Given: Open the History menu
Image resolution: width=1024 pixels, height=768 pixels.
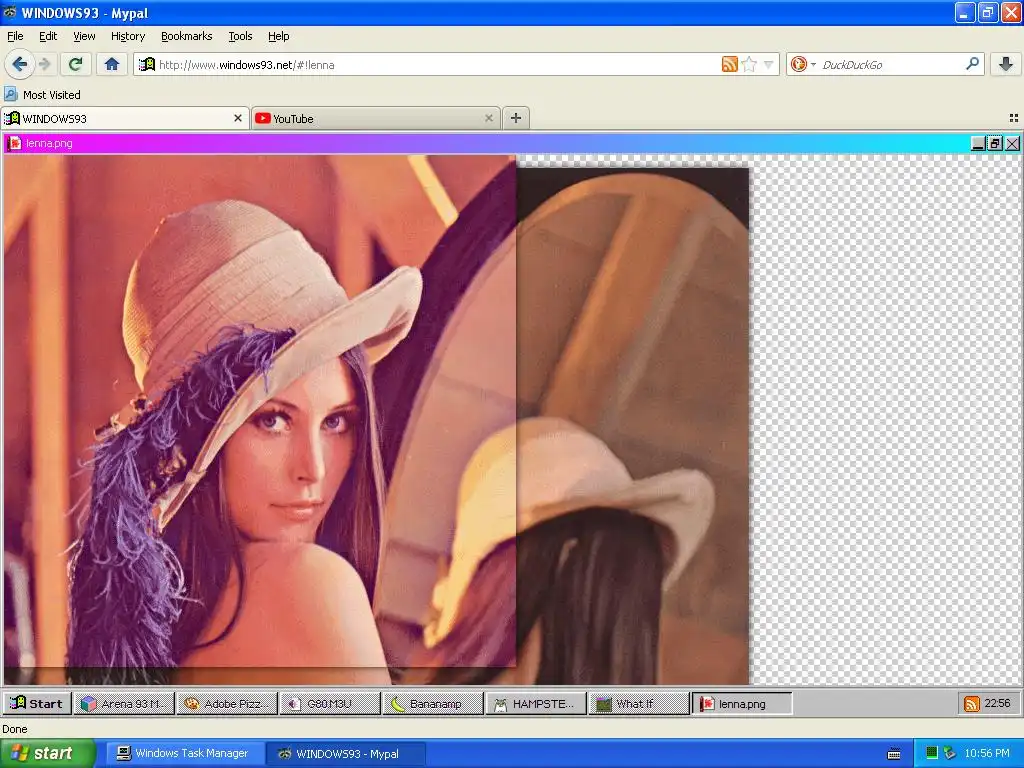Looking at the screenshot, I should coord(128,36).
